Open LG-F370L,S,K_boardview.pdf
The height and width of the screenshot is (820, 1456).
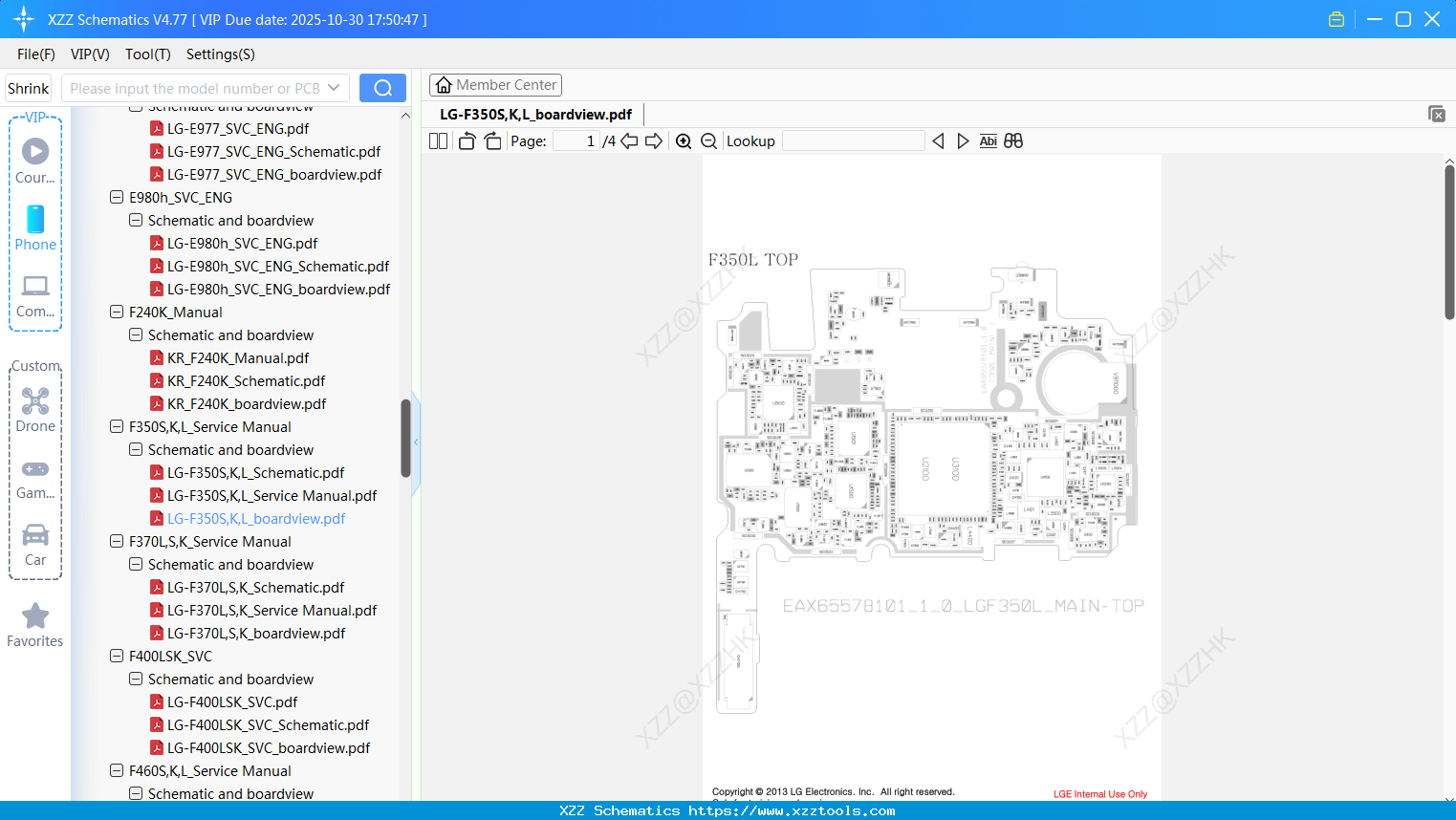pyautogui.click(x=256, y=633)
